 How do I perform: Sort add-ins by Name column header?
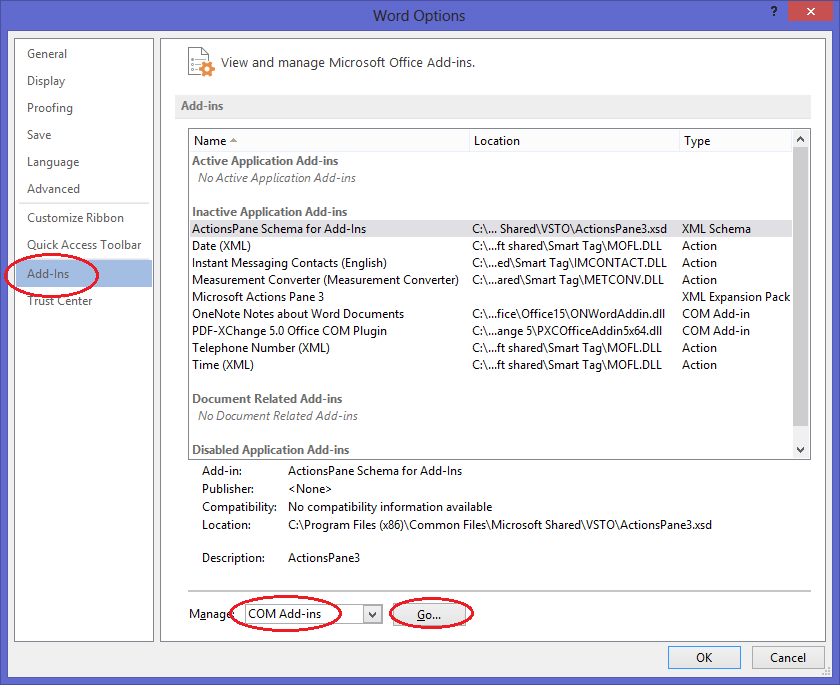coord(329,141)
